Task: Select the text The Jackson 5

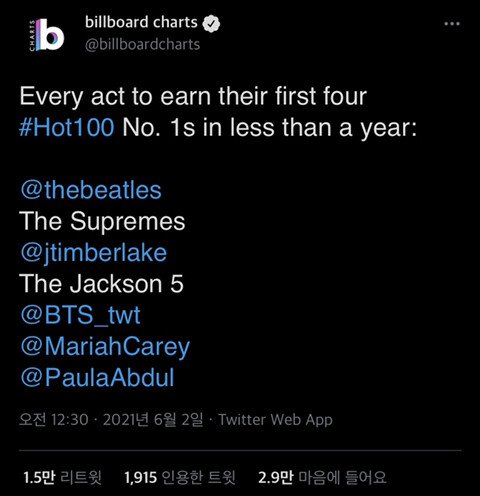Action: (101, 284)
